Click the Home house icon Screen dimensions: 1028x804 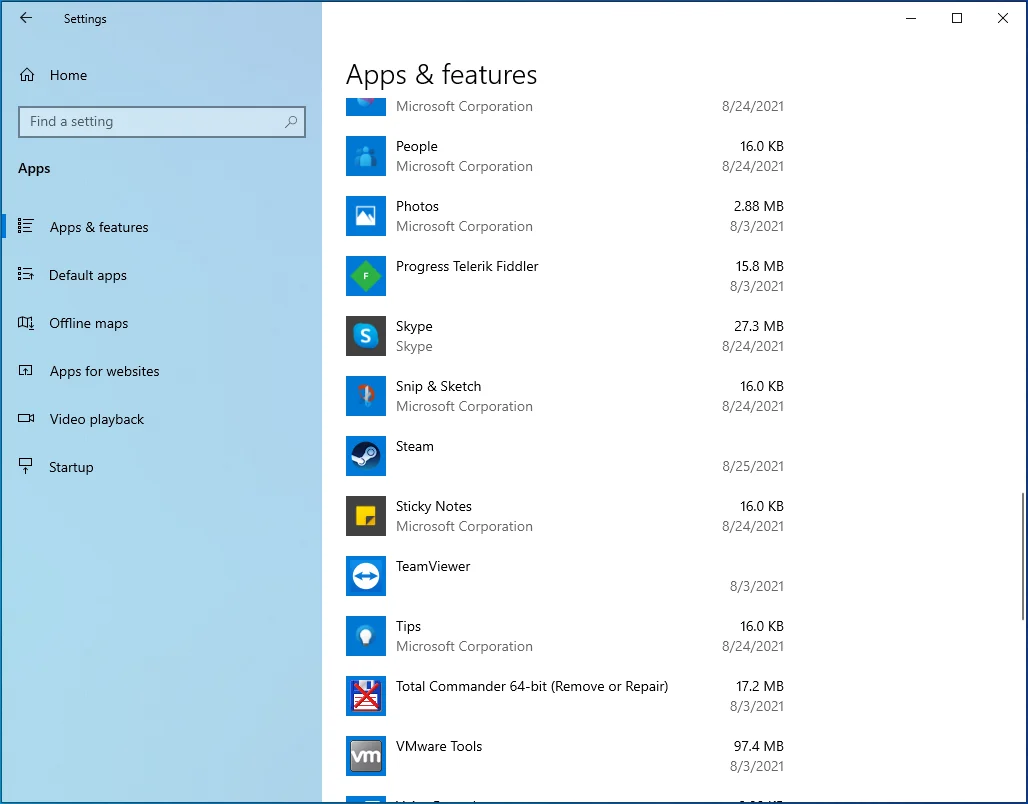(27, 75)
